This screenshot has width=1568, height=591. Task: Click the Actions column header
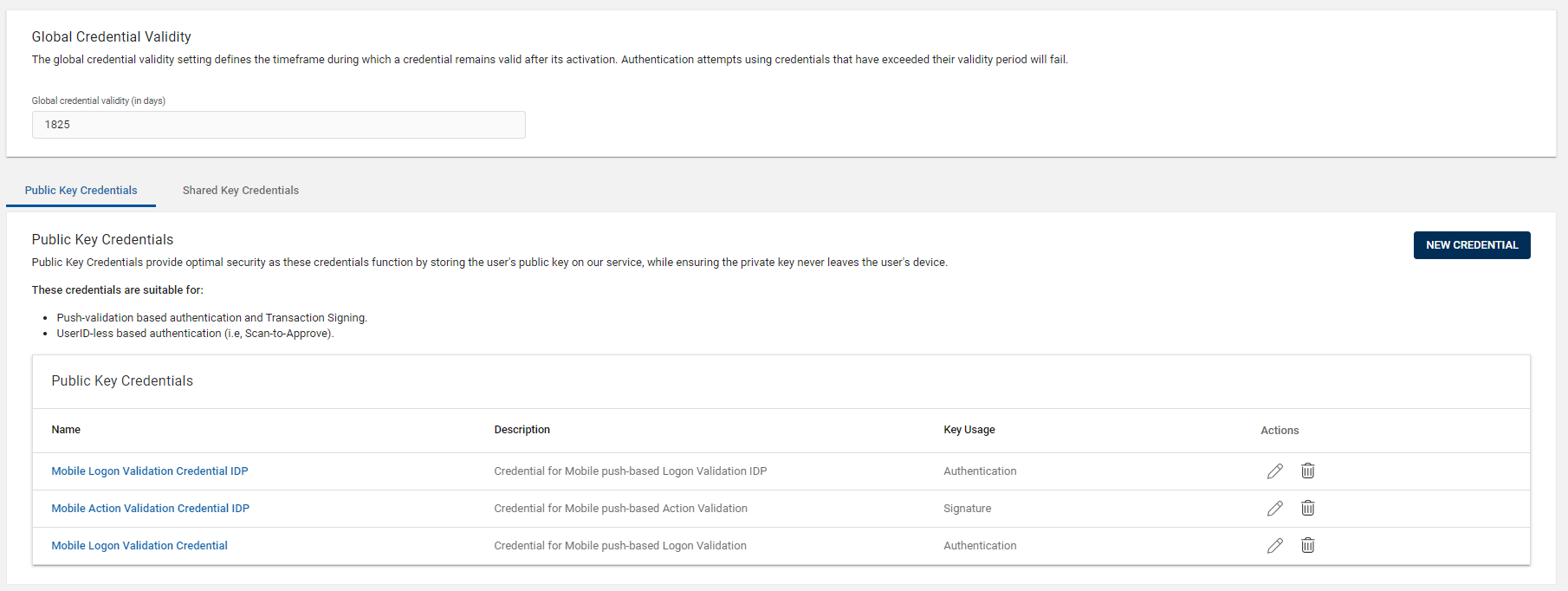tap(1279, 431)
